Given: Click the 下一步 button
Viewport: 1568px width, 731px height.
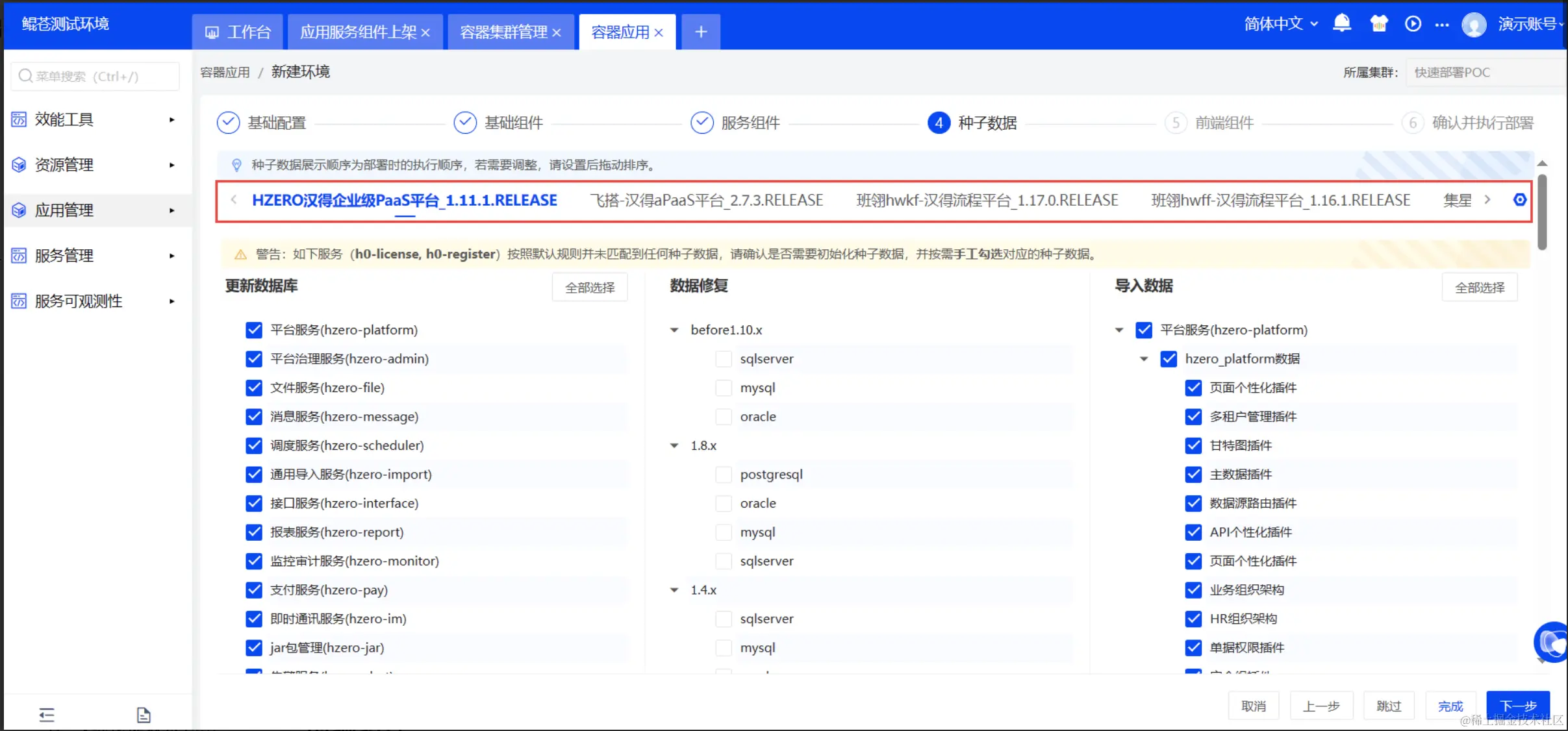Looking at the screenshot, I should click(1517, 706).
